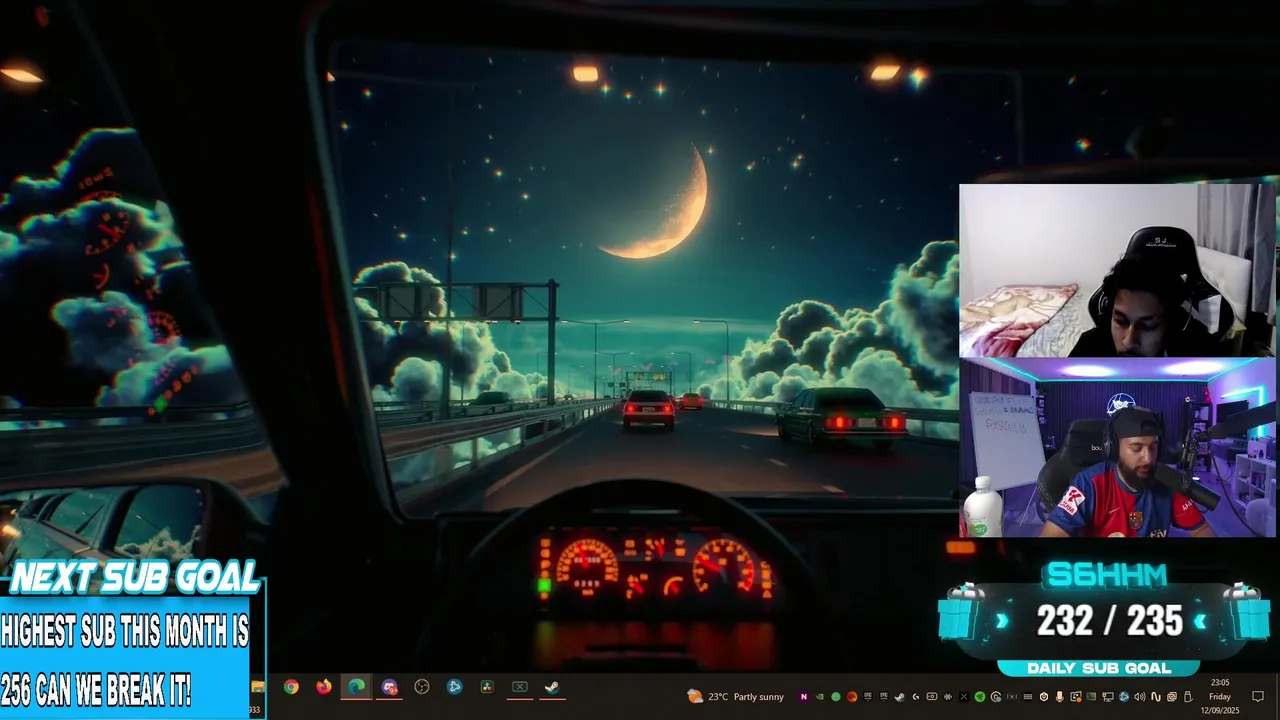Switch to Steam in the taskbar
This screenshot has height=720, width=1280.
tap(552, 687)
